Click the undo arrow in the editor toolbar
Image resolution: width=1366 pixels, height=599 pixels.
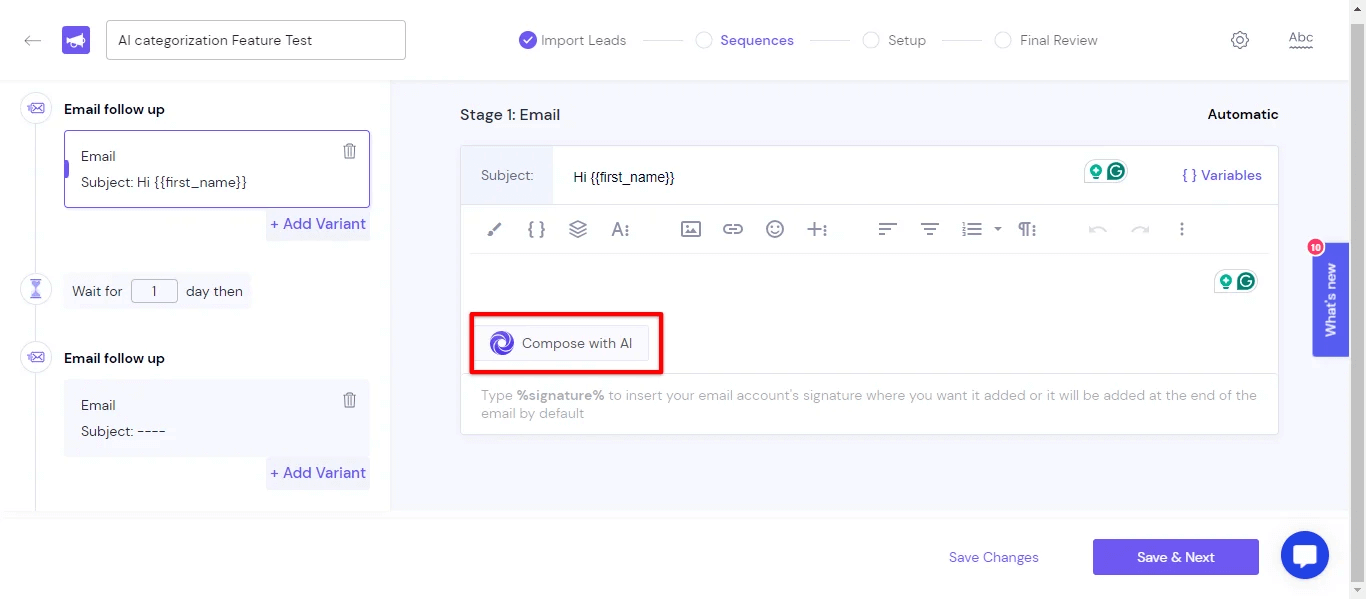[x=1097, y=229]
